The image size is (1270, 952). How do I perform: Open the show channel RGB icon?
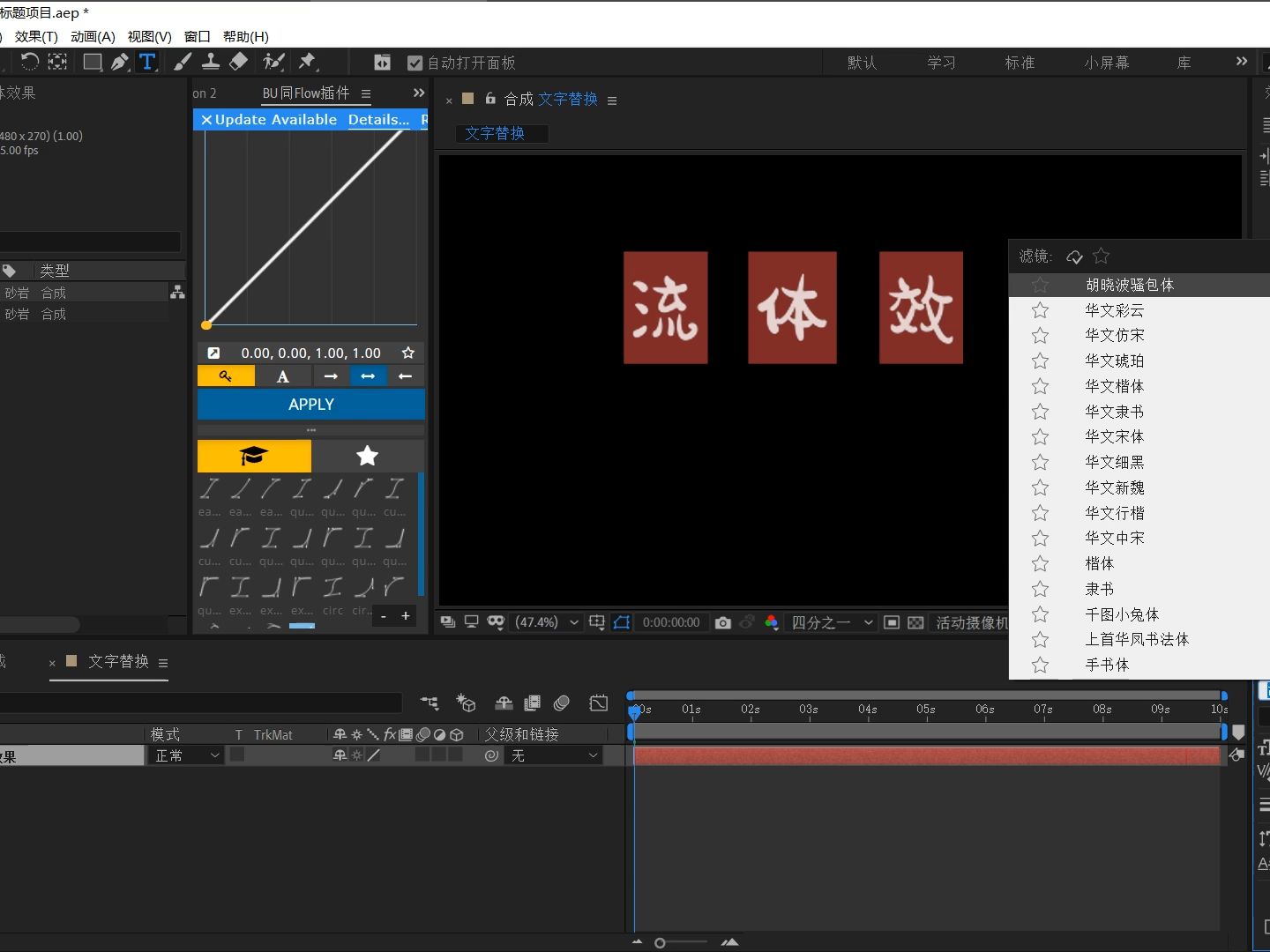coord(772,622)
